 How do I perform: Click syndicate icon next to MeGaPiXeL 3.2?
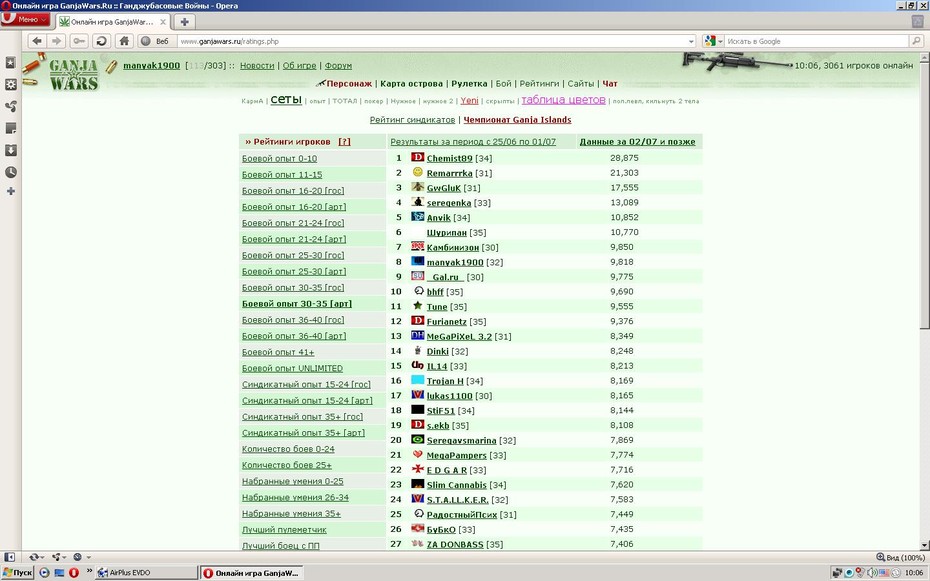pyautogui.click(x=418, y=335)
